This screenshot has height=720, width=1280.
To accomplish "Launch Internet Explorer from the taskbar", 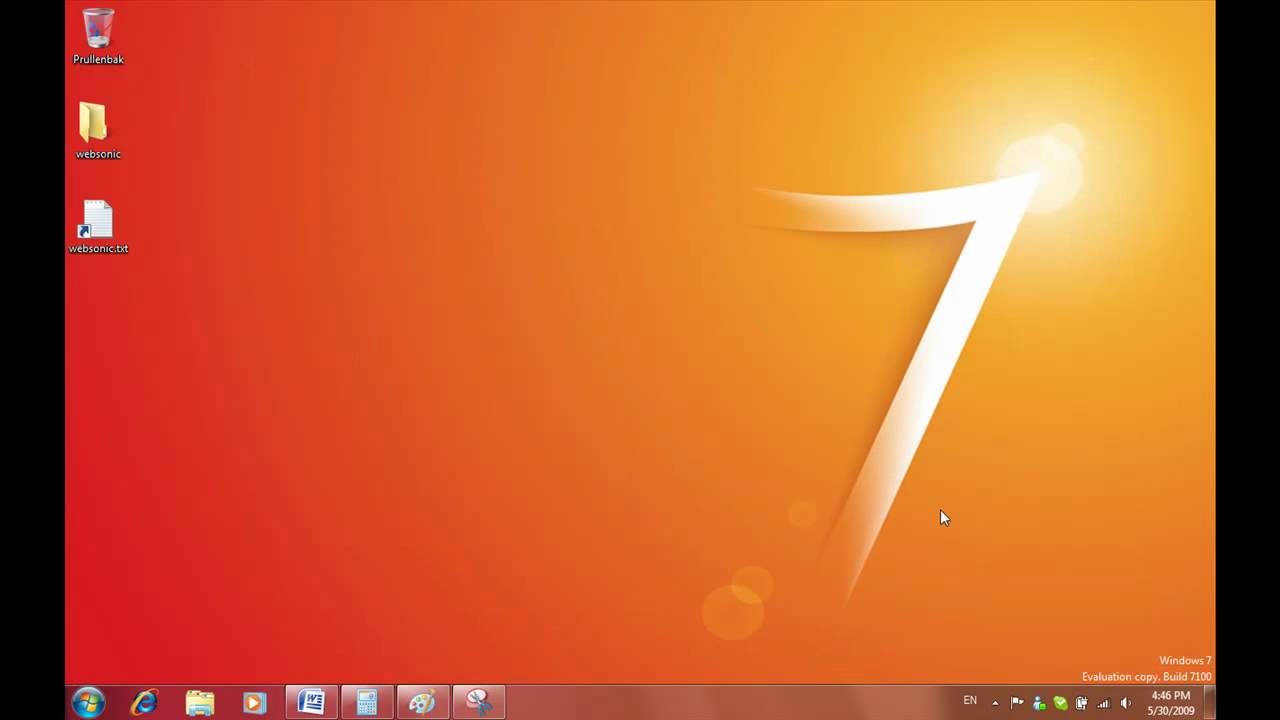I will pyautogui.click(x=144, y=703).
